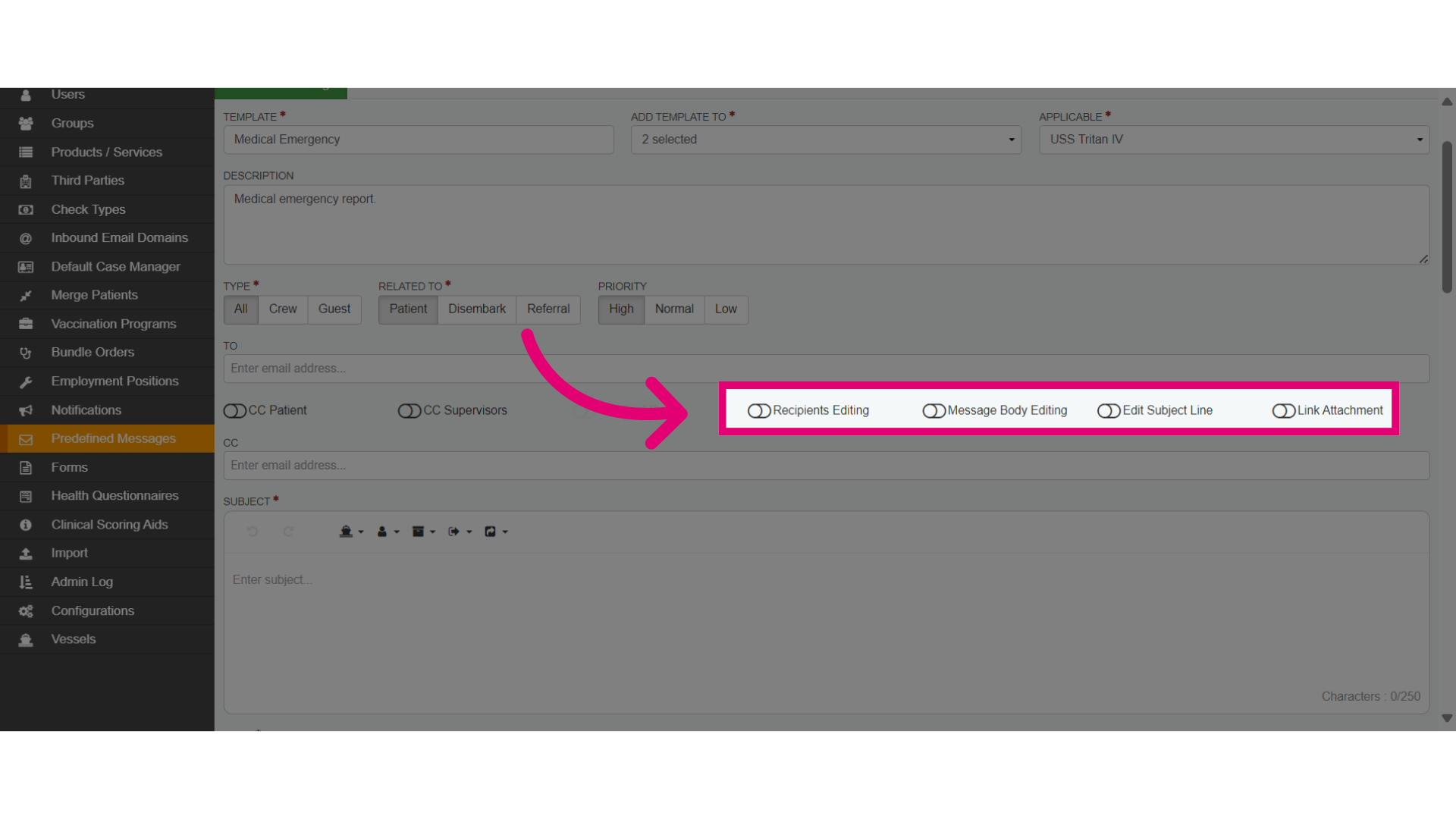Select Referral under Related To
This screenshot has height=819, width=1456.
tap(548, 309)
